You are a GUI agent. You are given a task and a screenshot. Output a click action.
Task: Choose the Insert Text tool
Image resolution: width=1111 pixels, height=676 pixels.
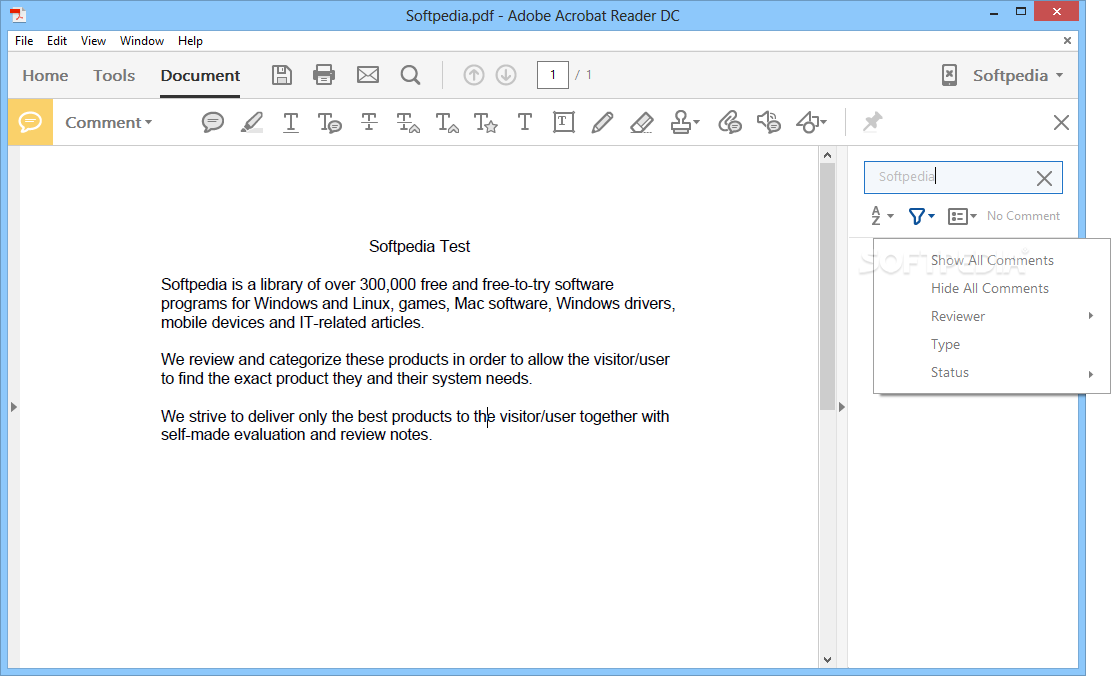pos(447,123)
